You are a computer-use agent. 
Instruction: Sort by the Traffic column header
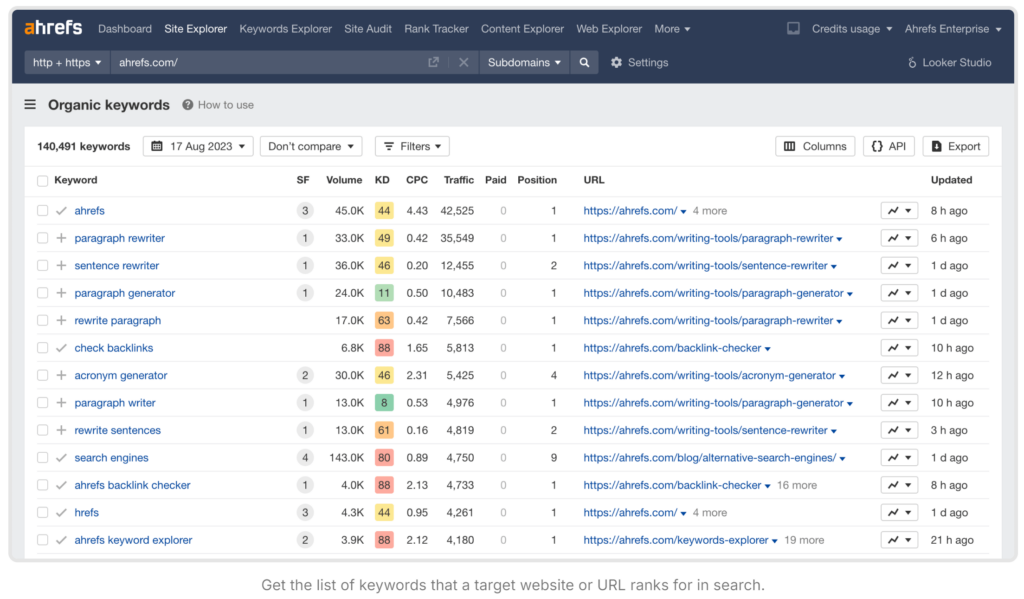458,180
